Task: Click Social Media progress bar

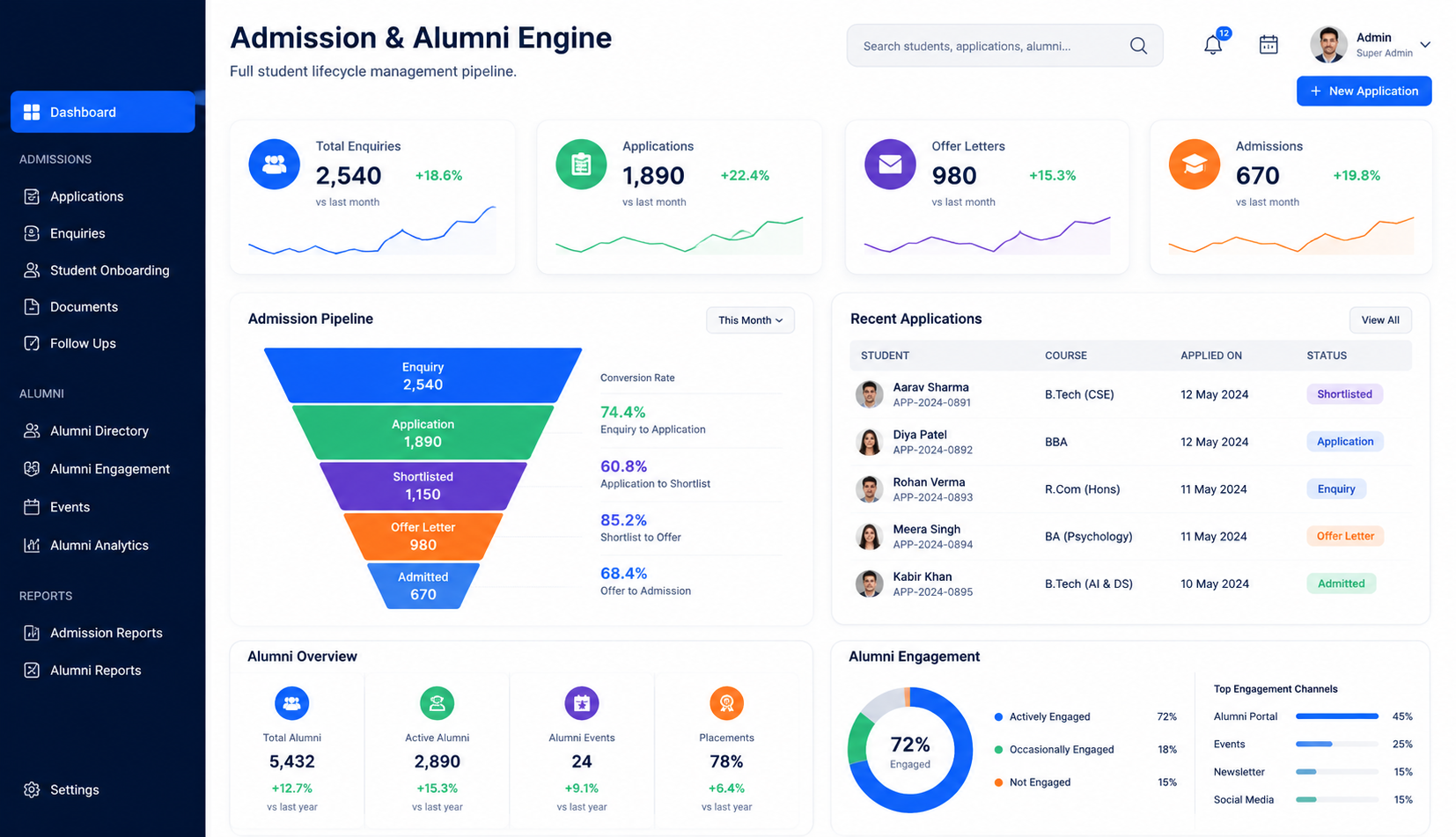Action: click(x=1336, y=799)
